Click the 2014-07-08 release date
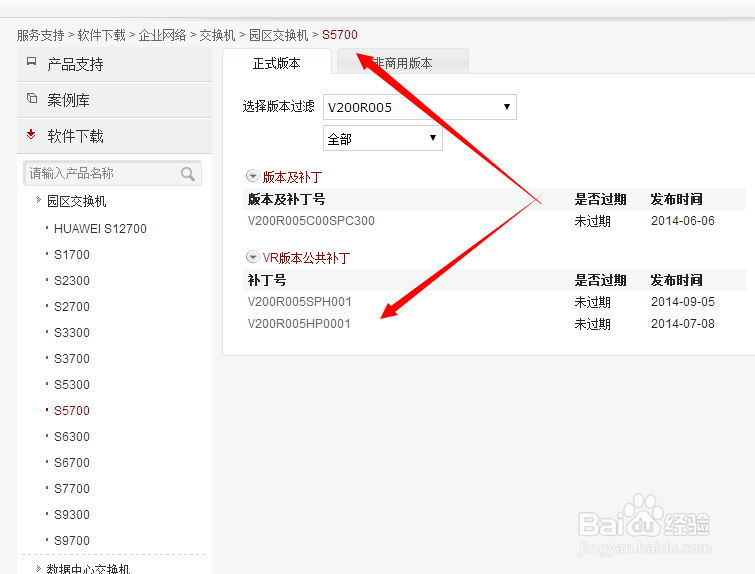The width and height of the screenshot is (755, 574). pyautogui.click(x=683, y=324)
